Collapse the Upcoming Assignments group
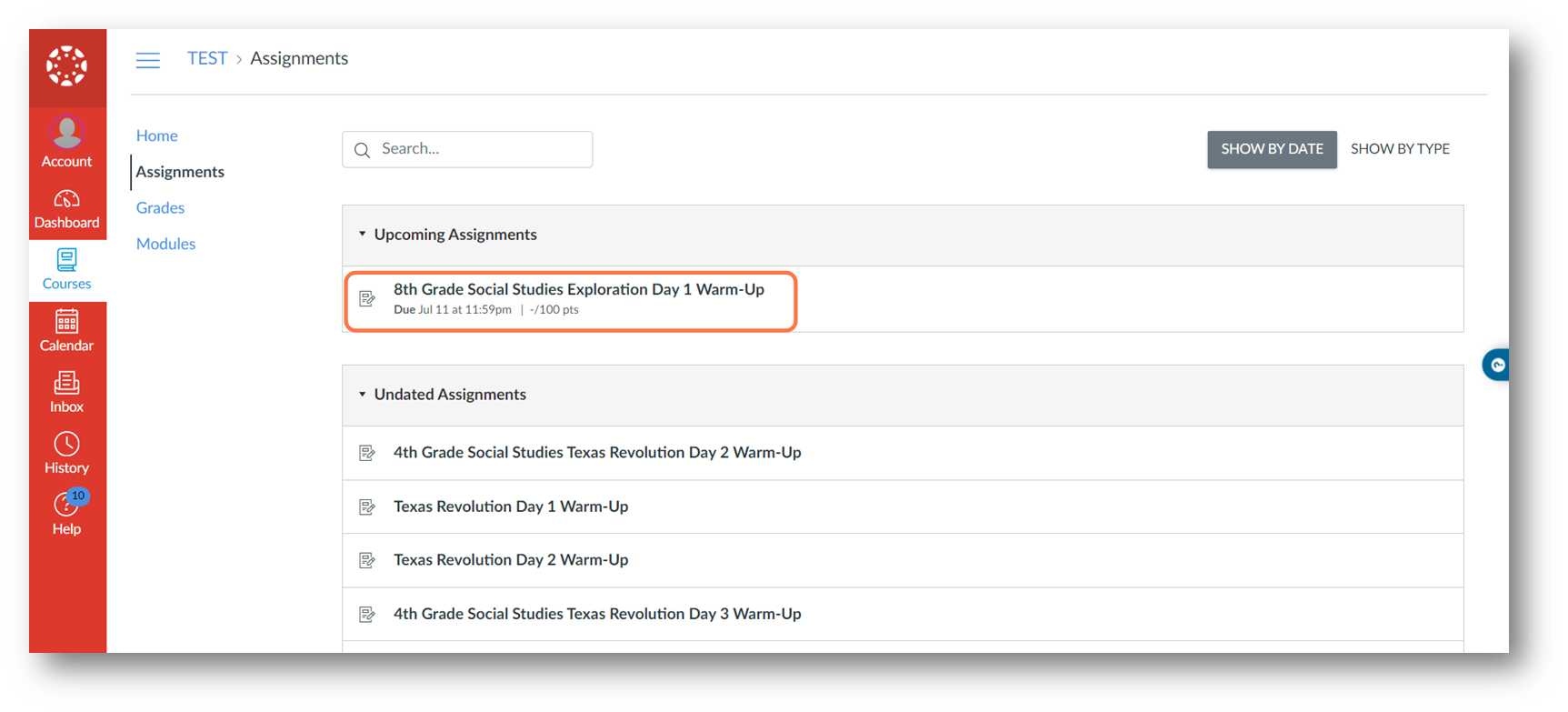 point(362,235)
